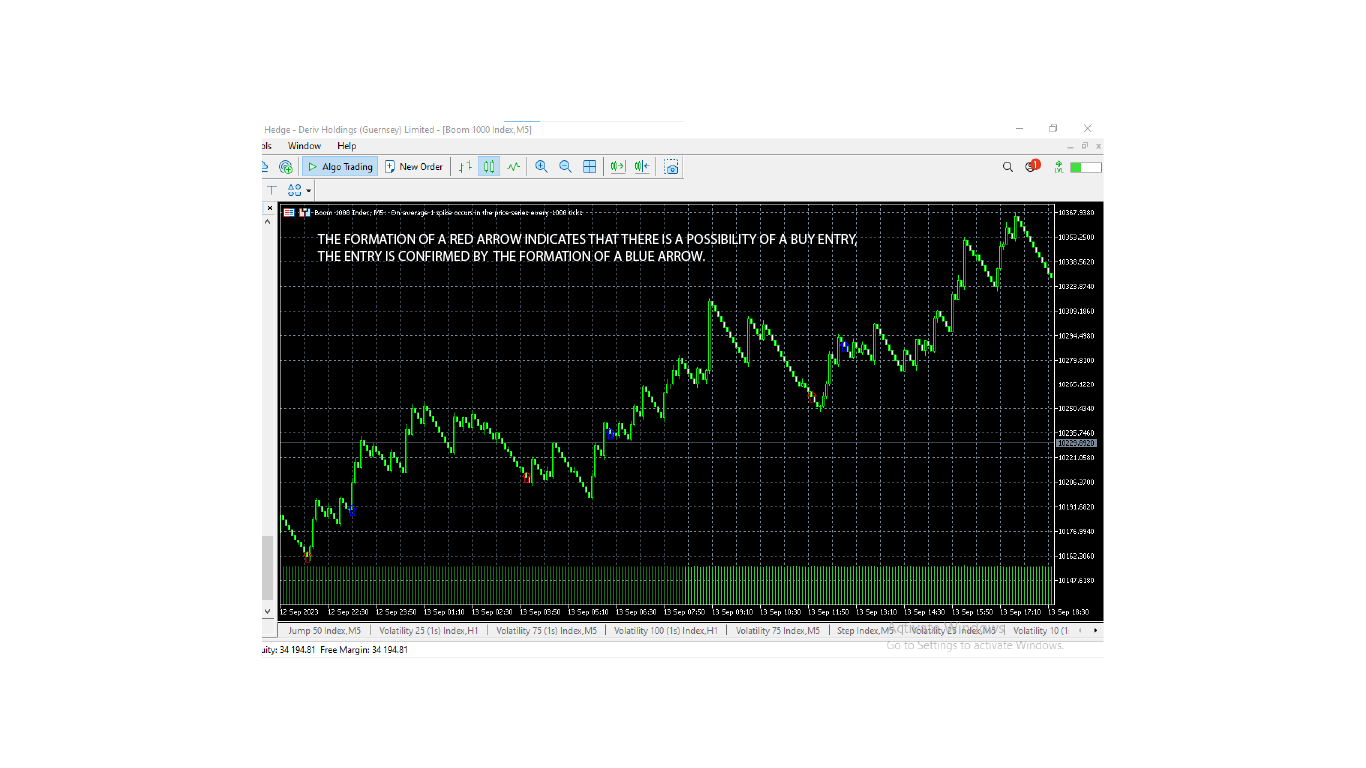Tile the chart windows with the grid icon
The image size is (1366, 768).
tap(588, 166)
